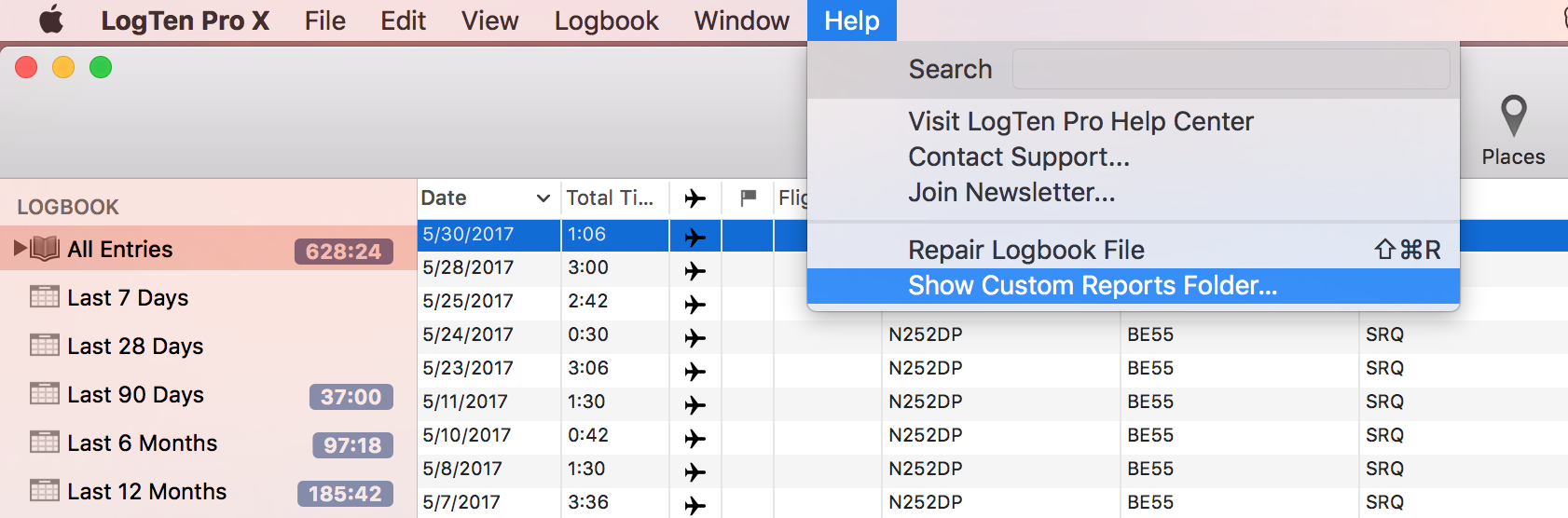Viewport: 1568px width, 518px height.
Task: Sort by the Total Ti... column header
Action: pos(614,198)
